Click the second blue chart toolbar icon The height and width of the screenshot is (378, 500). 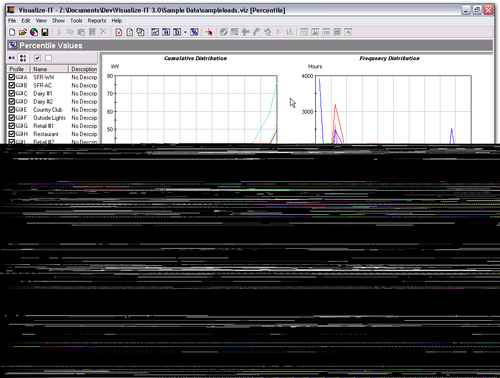tap(166, 32)
